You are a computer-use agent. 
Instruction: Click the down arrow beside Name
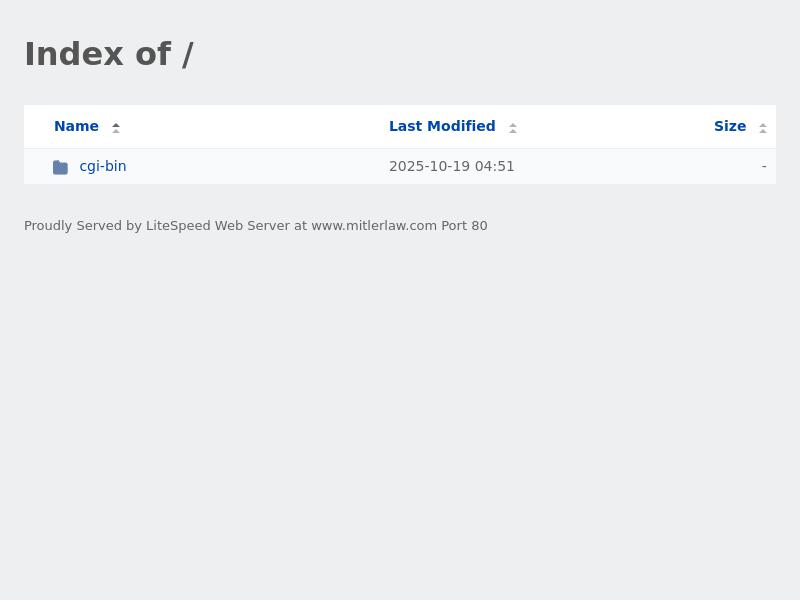[x=116, y=131]
